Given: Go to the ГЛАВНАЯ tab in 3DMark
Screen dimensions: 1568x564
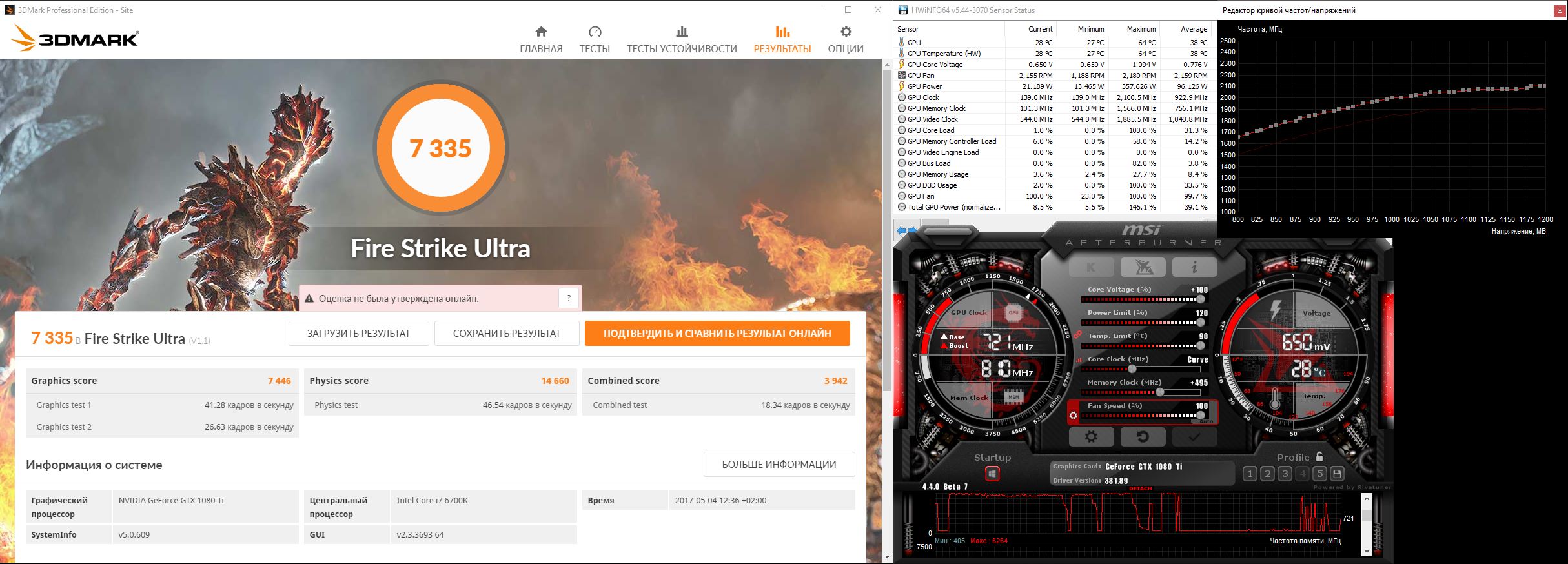Looking at the screenshot, I should pyautogui.click(x=541, y=40).
